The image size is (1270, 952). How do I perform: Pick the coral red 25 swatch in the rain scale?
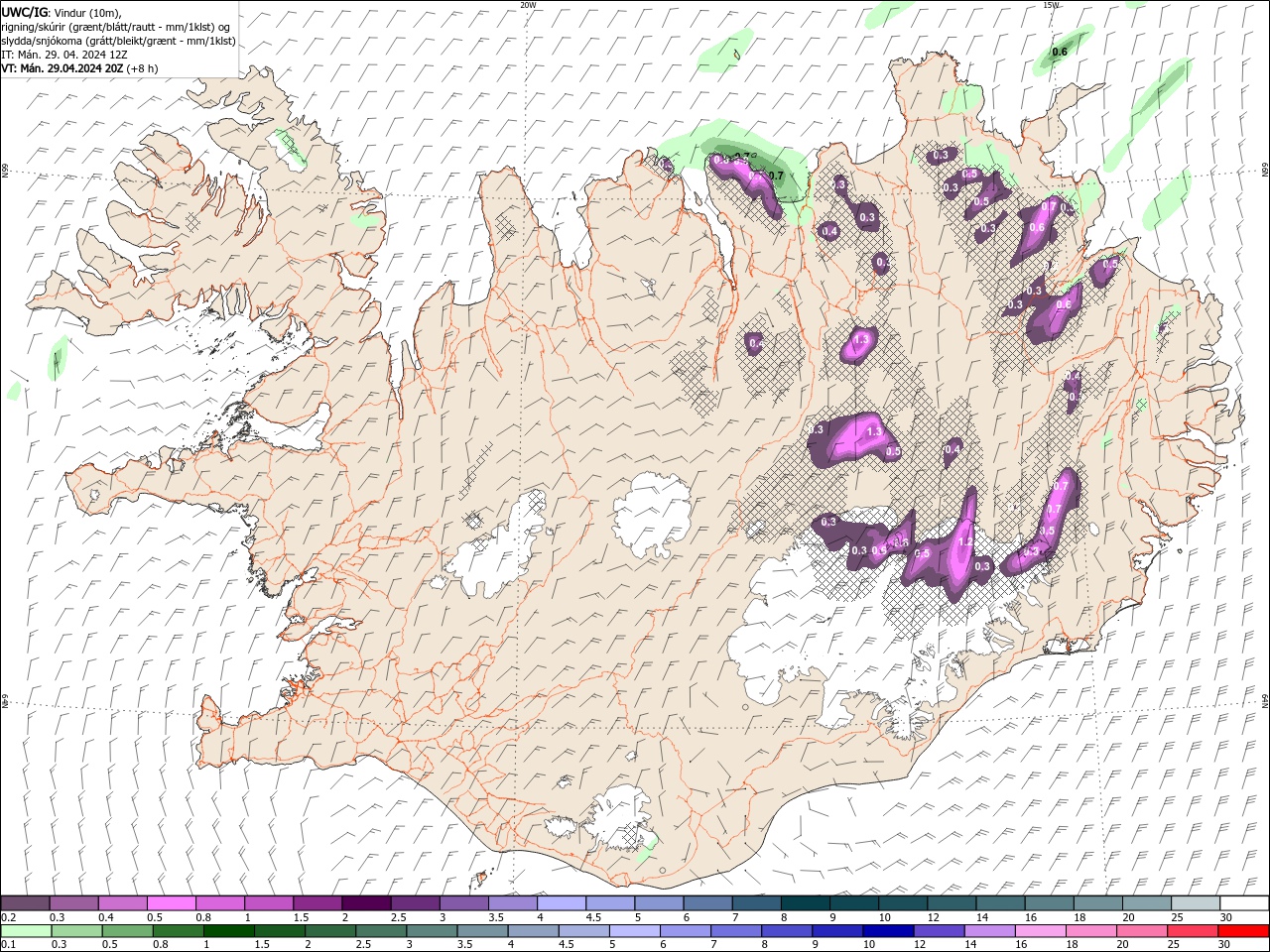pyautogui.click(x=1193, y=931)
